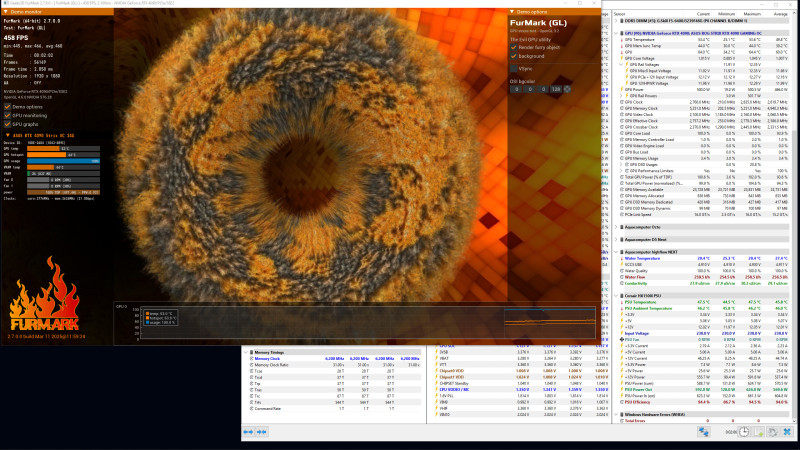Collapse GPU Rail Voltages subgroup
Screen dimensions: 800x450
coord(622,65)
